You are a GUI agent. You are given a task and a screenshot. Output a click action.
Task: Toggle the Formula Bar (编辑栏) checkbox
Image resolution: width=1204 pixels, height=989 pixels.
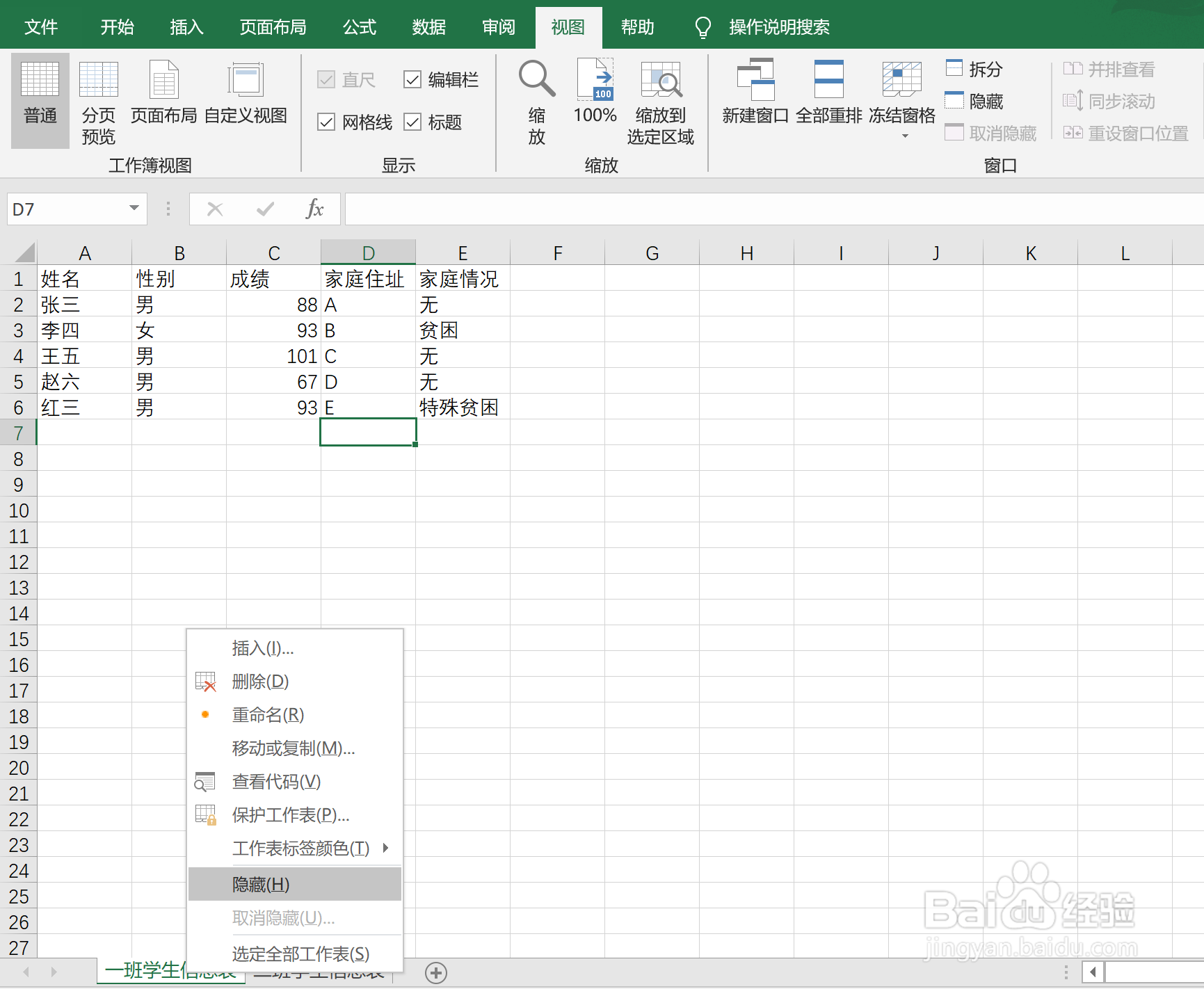412,79
